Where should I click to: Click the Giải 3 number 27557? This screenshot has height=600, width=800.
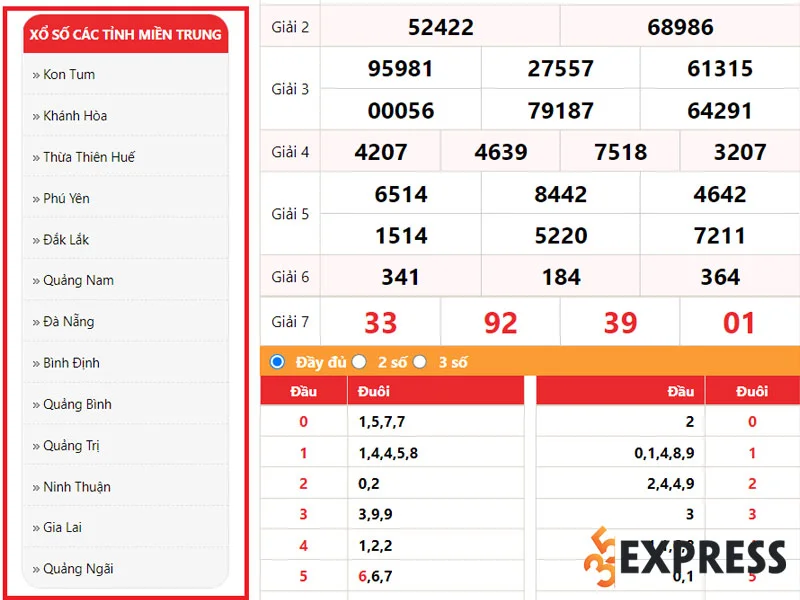[561, 68]
